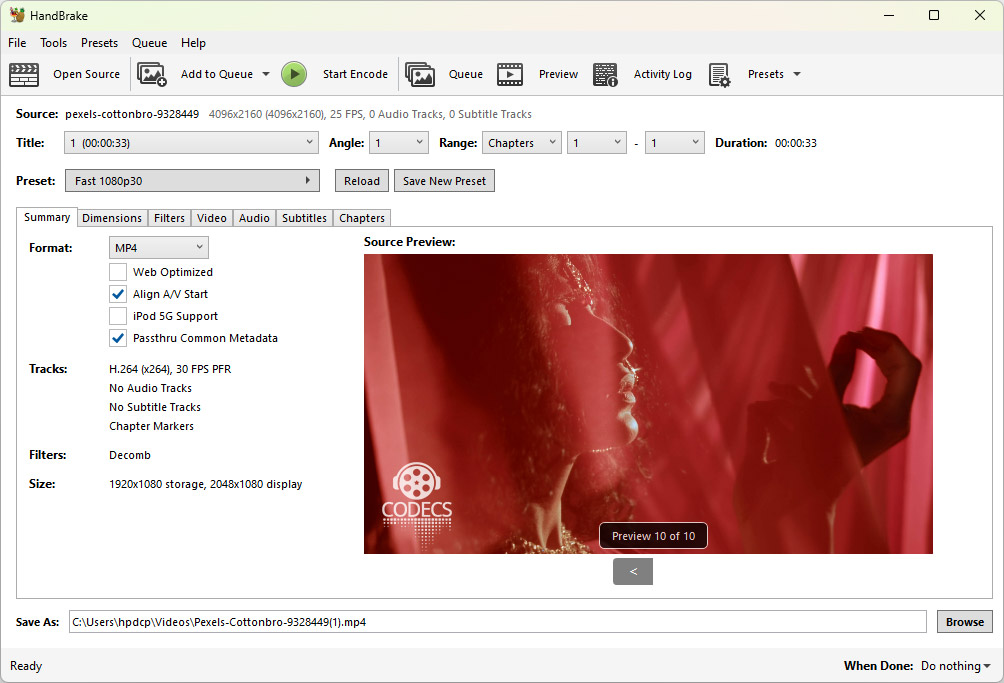1004x683 pixels.
Task: Open the Range Chapters dropdown
Action: click(522, 143)
